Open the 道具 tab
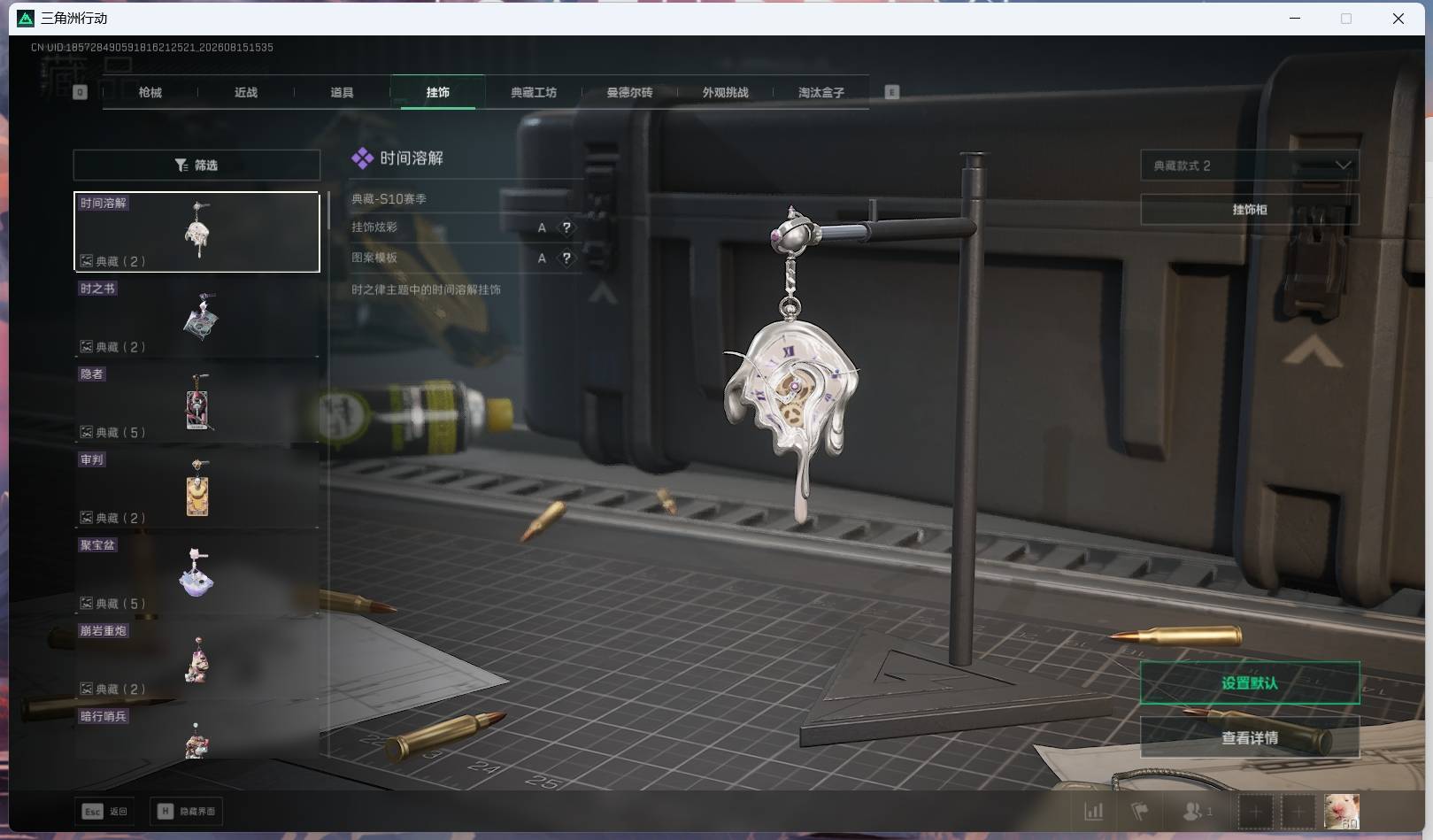Image resolution: width=1433 pixels, height=840 pixels. [342, 92]
